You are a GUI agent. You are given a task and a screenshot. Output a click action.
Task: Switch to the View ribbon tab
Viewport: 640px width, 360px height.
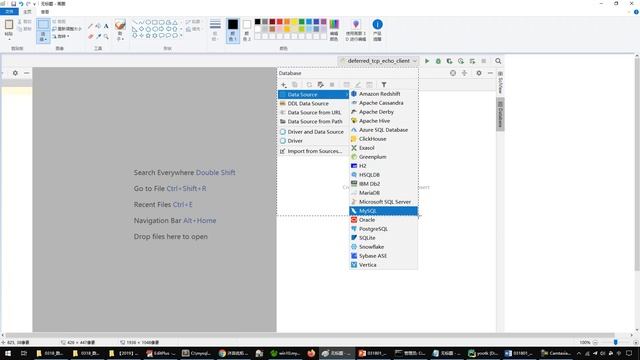click(45, 12)
